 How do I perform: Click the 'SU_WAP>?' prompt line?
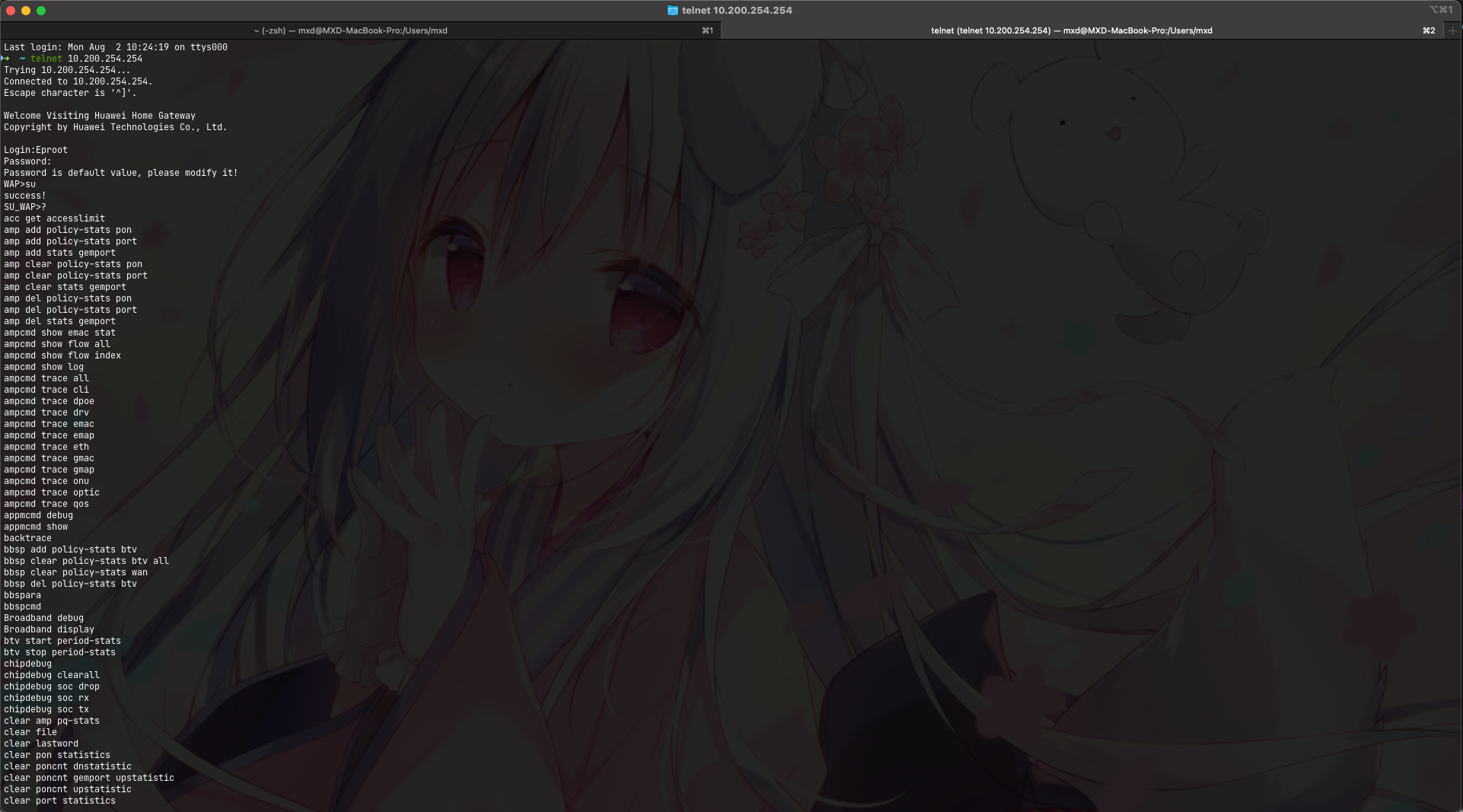pos(25,207)
